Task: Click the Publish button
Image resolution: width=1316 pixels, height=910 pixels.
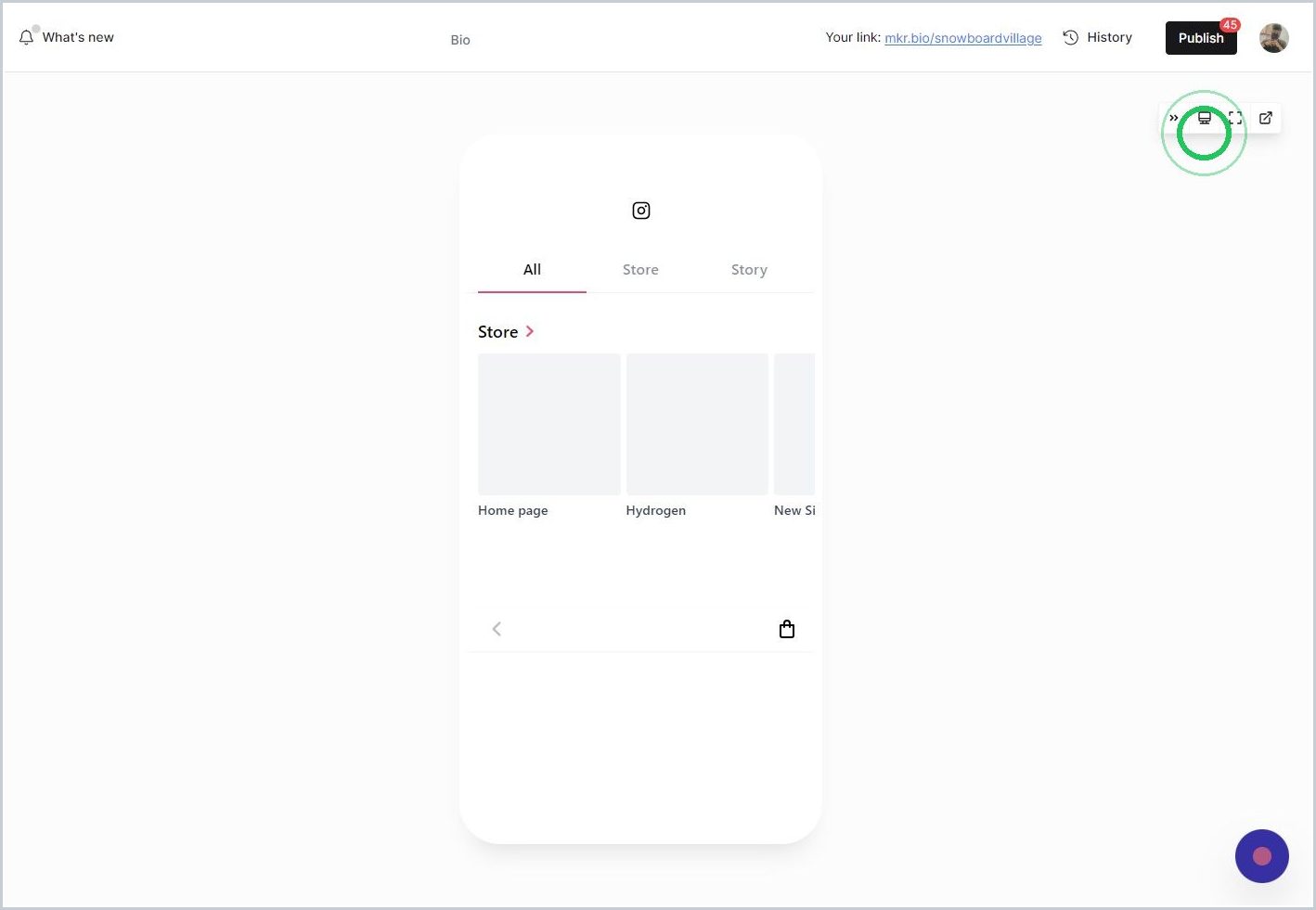Action: coord(1201,38)
